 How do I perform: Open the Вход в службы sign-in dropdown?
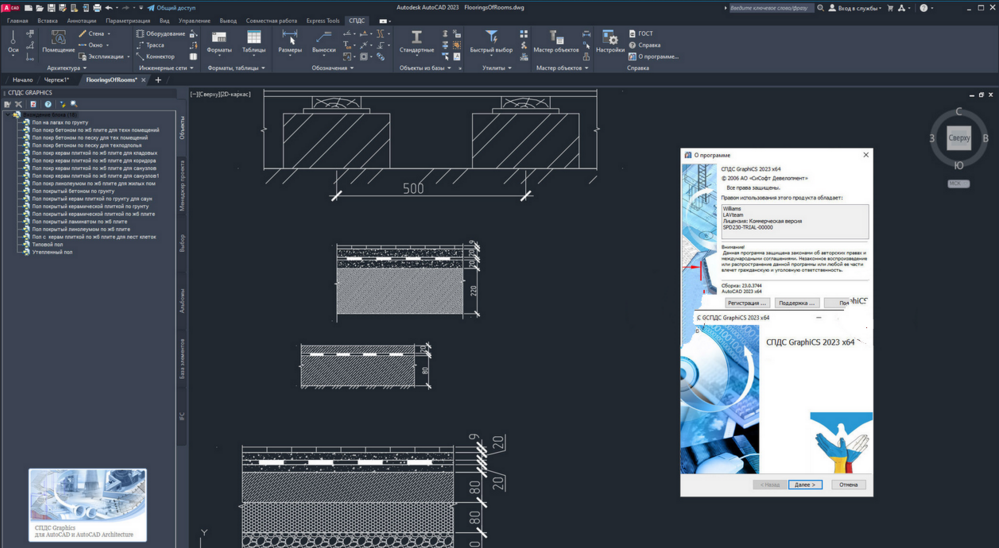click(856, 8)
